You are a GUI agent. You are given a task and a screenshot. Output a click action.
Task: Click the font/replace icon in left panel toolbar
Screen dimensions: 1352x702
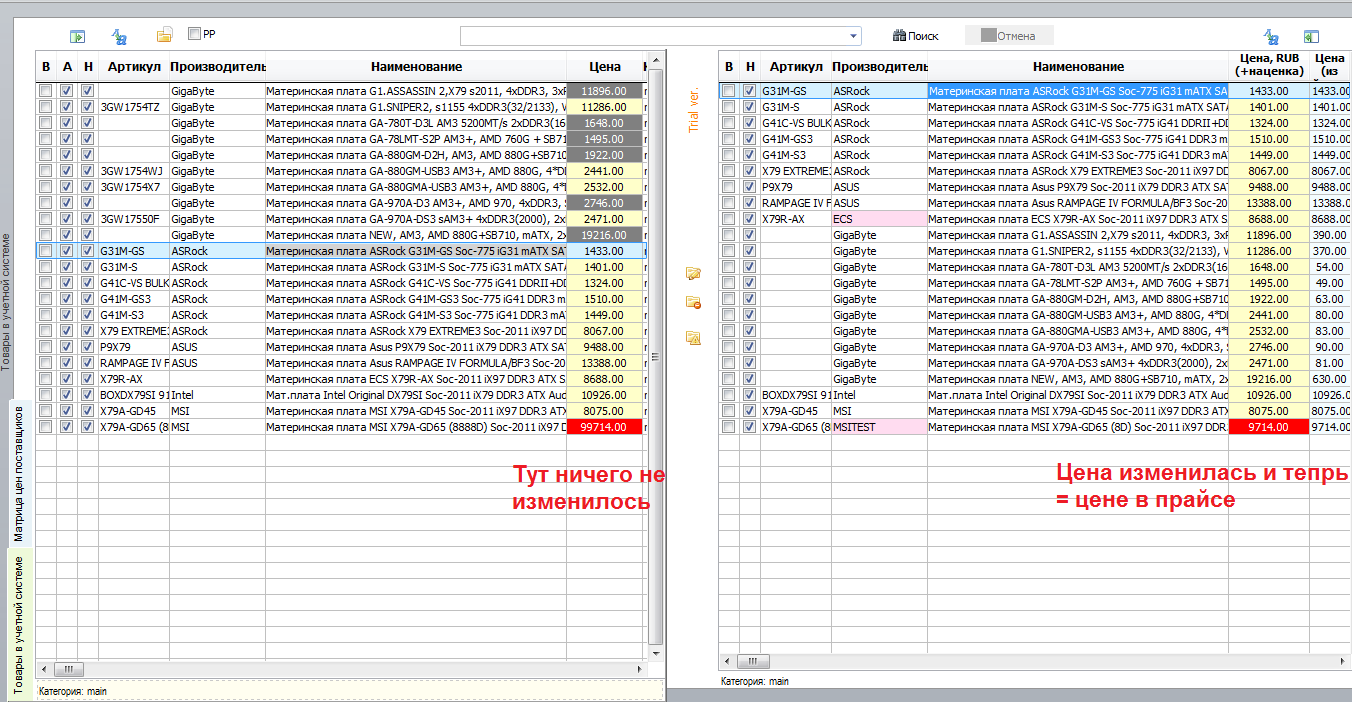120,37
